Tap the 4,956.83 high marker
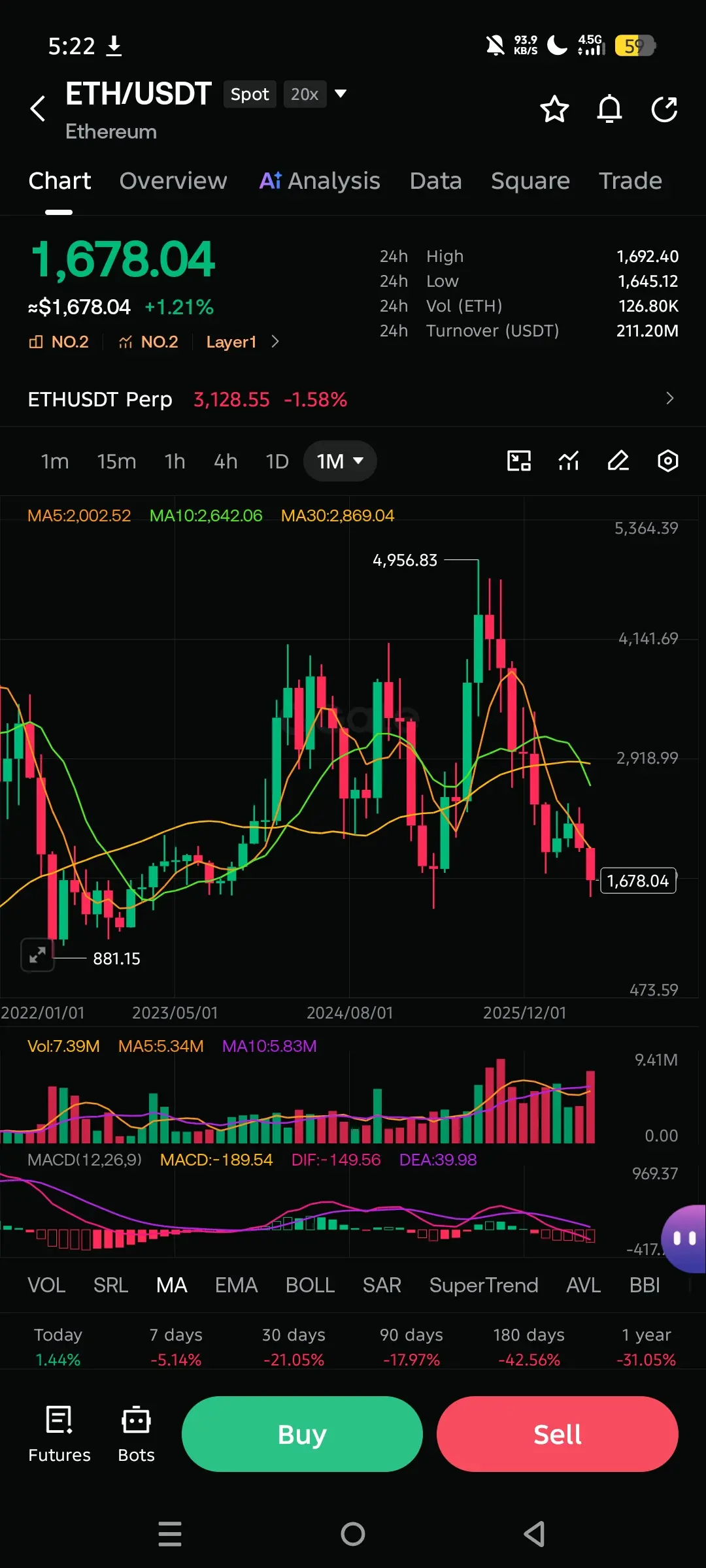The image size is (706, 1568). coord(405,560)
